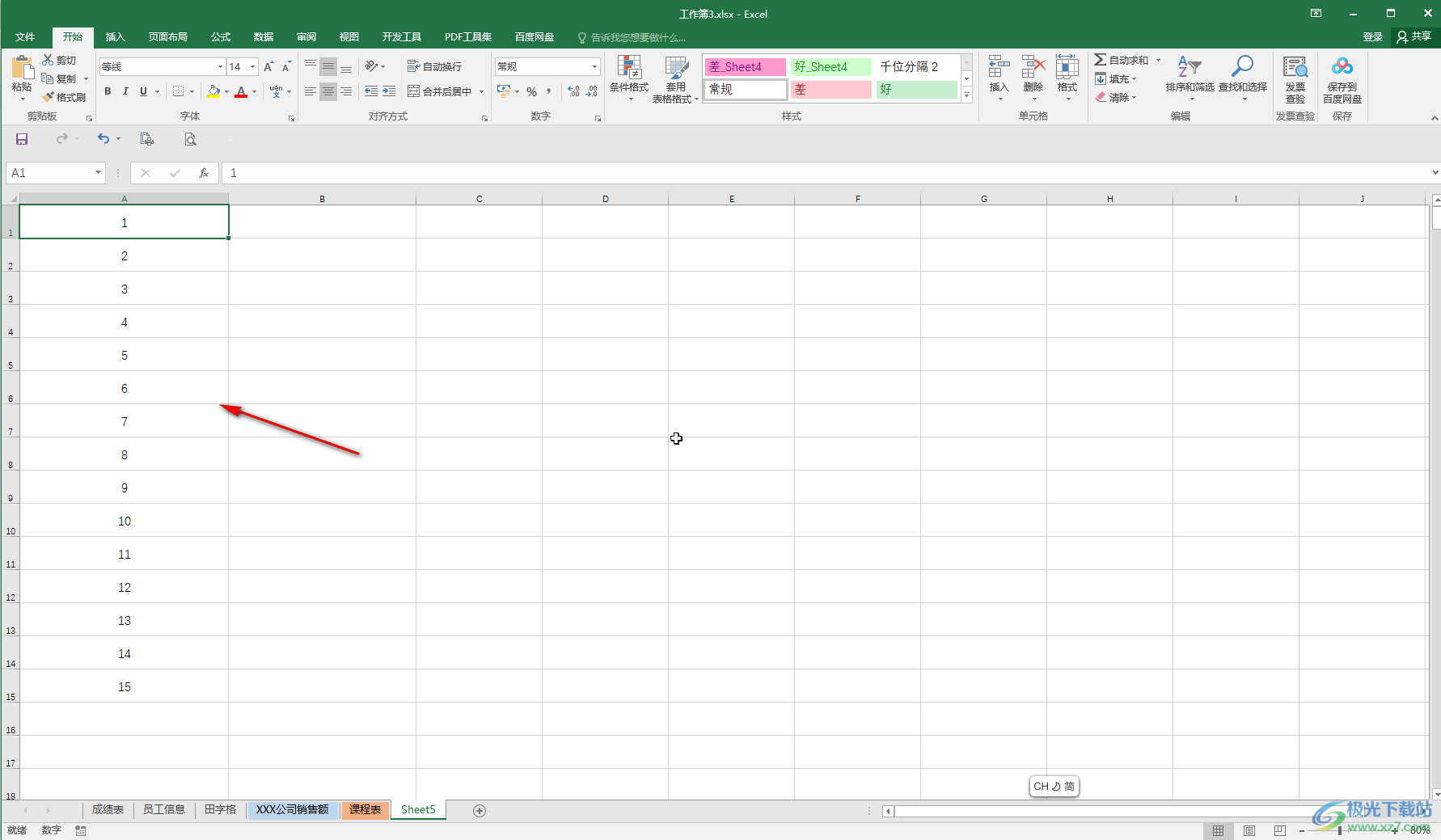Expand the AutoSum (自动求和) dropdown arrow

[1158, 60]
